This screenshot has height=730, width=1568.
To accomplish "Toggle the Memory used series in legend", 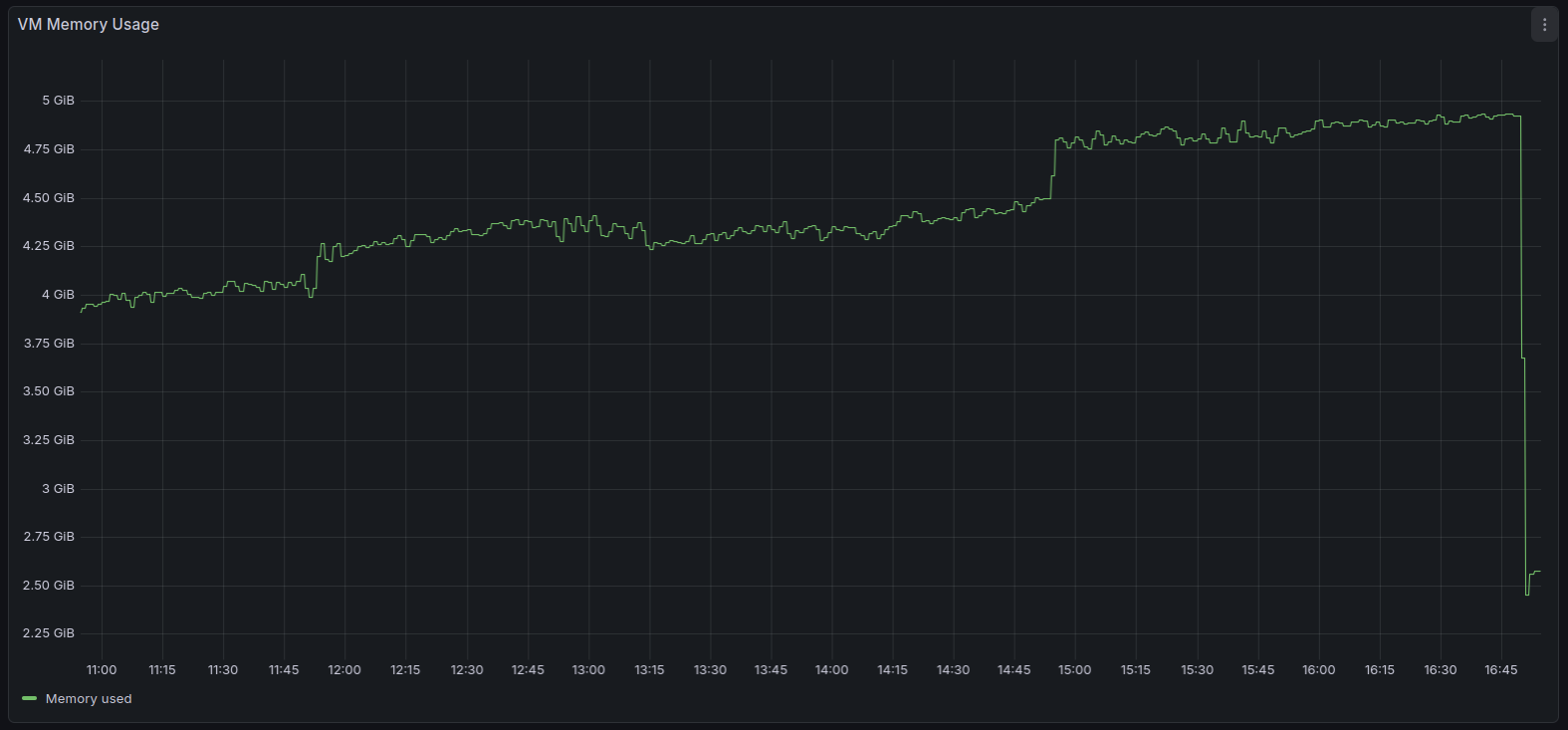I will [x=89, y=699].
